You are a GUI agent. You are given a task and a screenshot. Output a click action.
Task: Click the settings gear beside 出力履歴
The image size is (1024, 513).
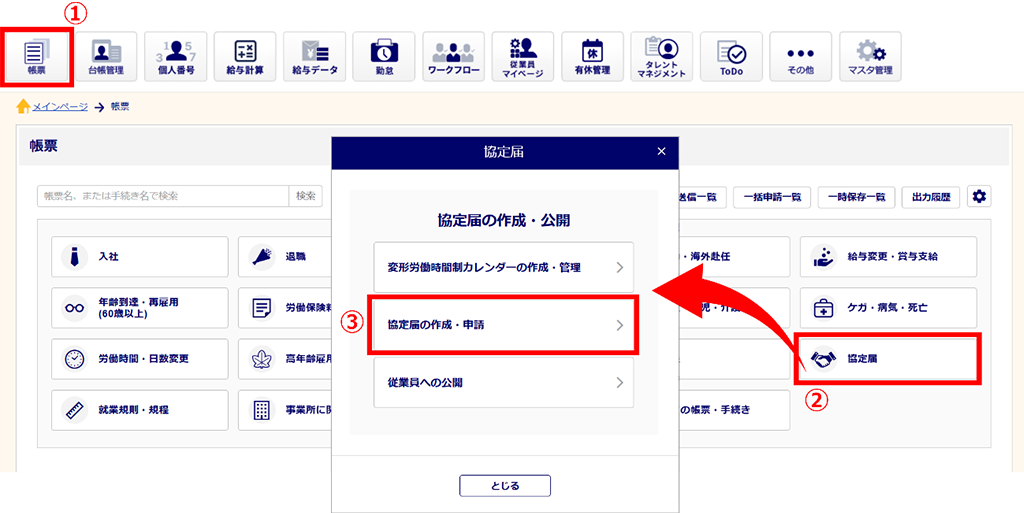(979, 197)
